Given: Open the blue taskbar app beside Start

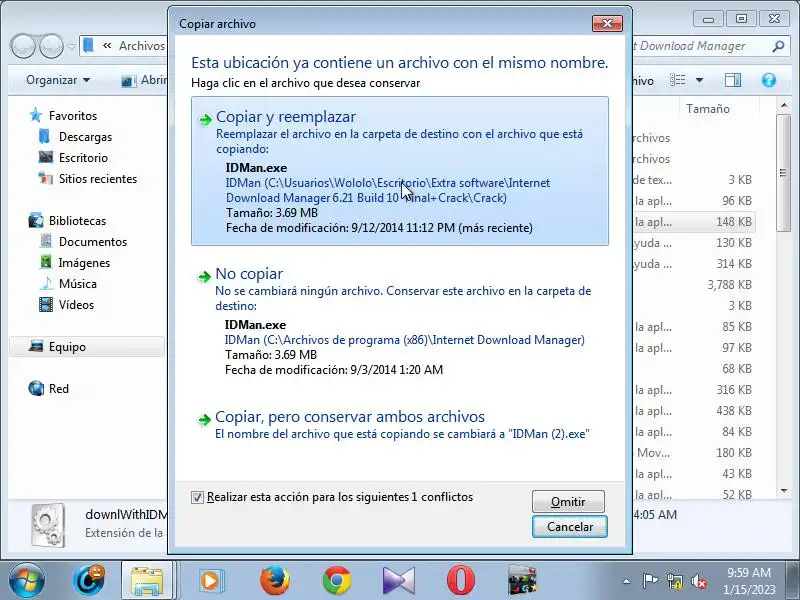Looking at the screenshot, I should pyautogui.click(x=88, y=581).
